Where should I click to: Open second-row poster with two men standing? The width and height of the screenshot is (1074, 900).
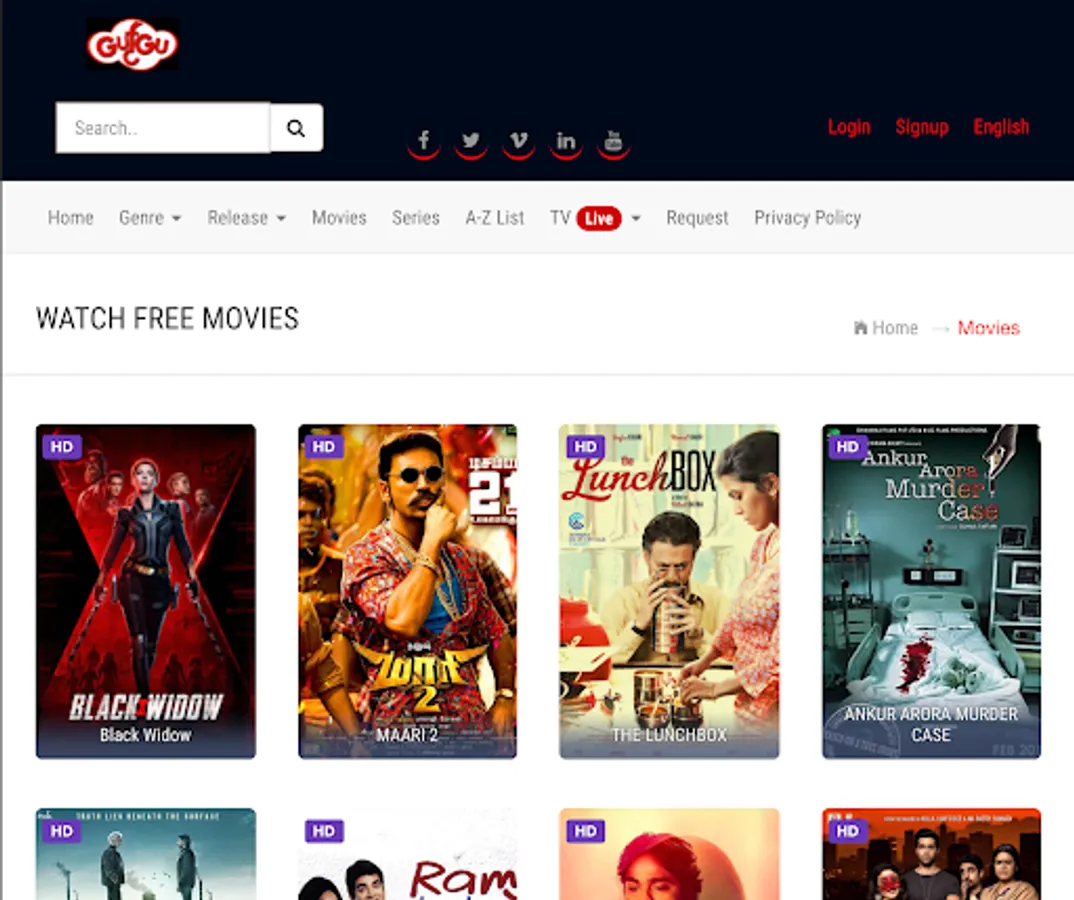click(x=146, y=854)
